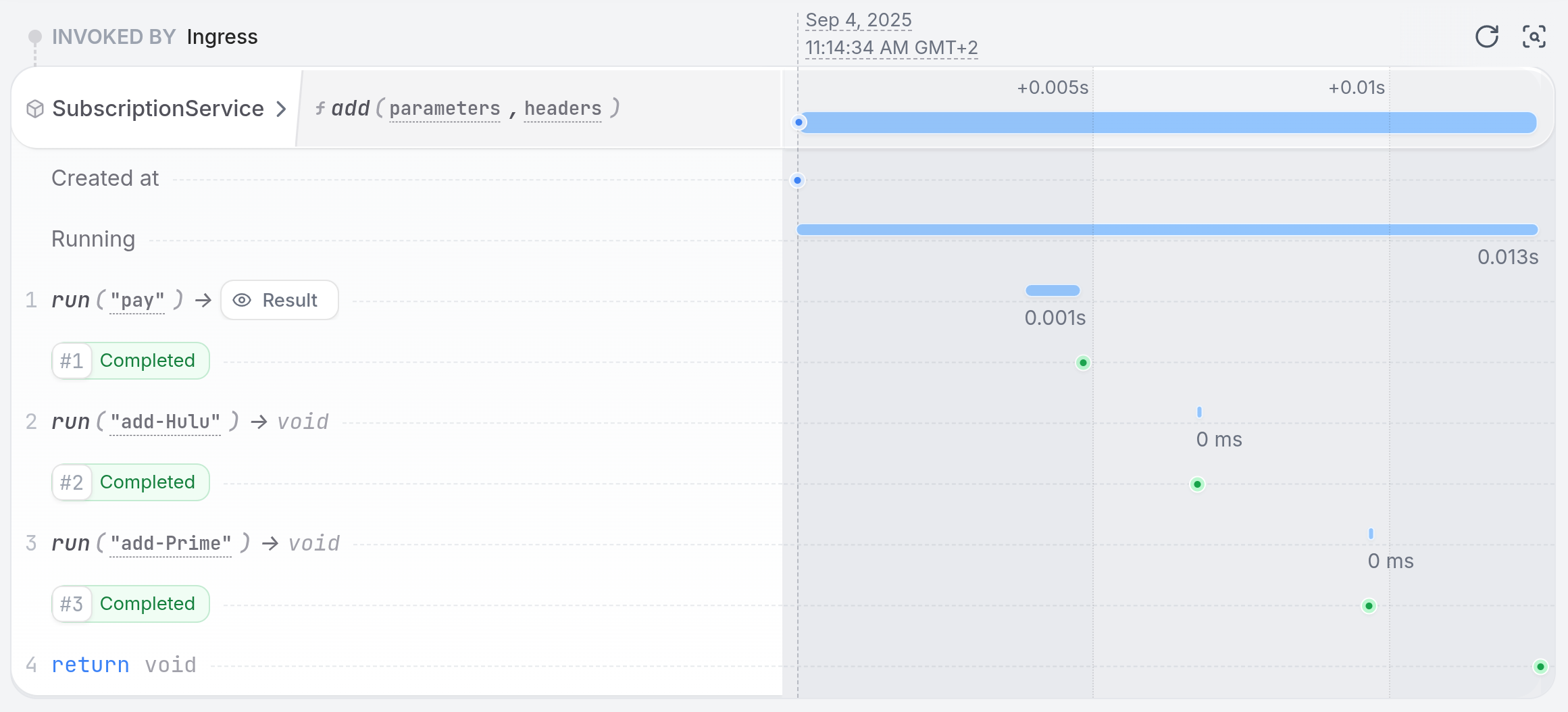Click the "add-Prime" run name

pos(170,544)
